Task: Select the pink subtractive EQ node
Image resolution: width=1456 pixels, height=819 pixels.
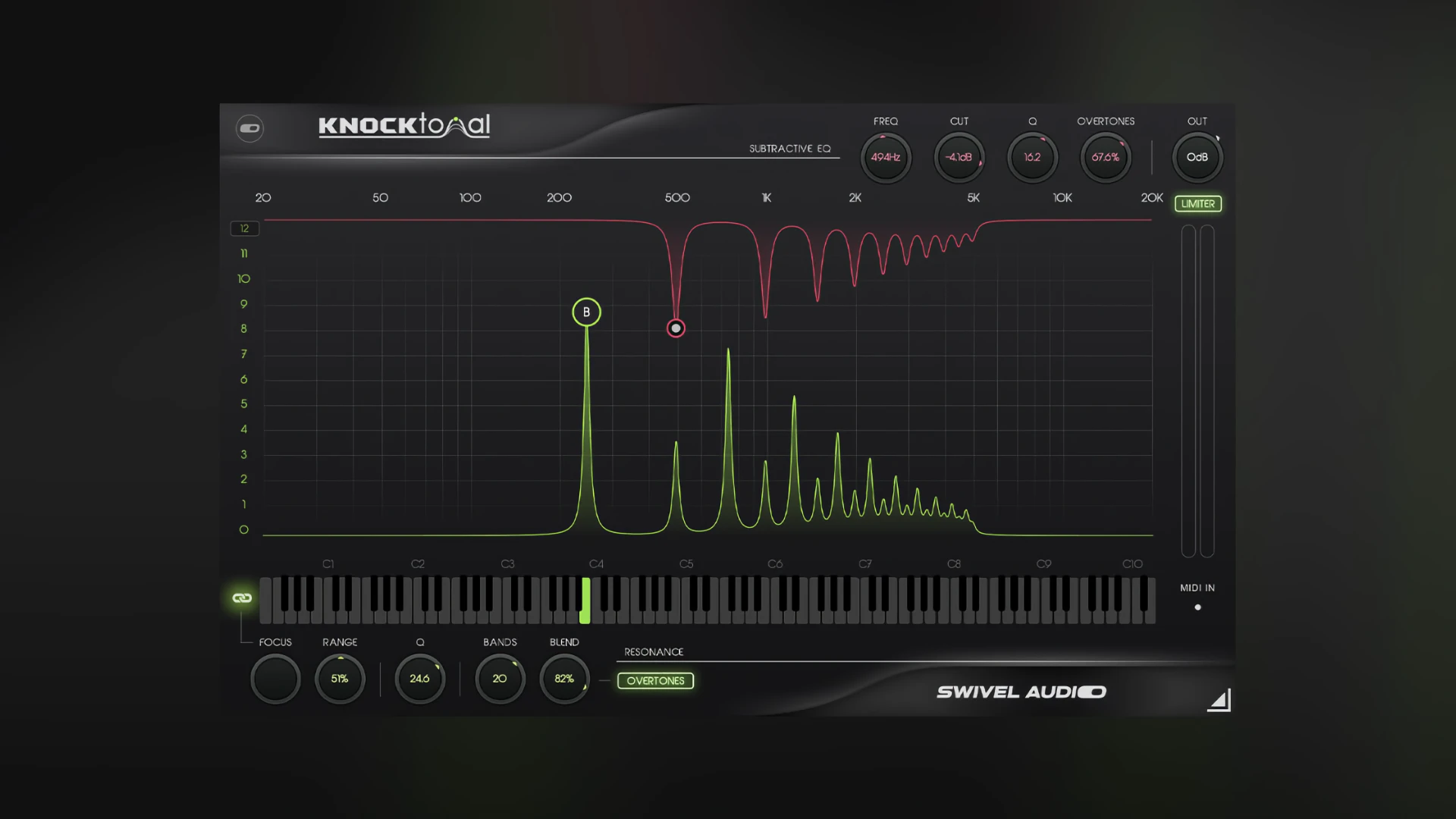Action: point(676,328)
